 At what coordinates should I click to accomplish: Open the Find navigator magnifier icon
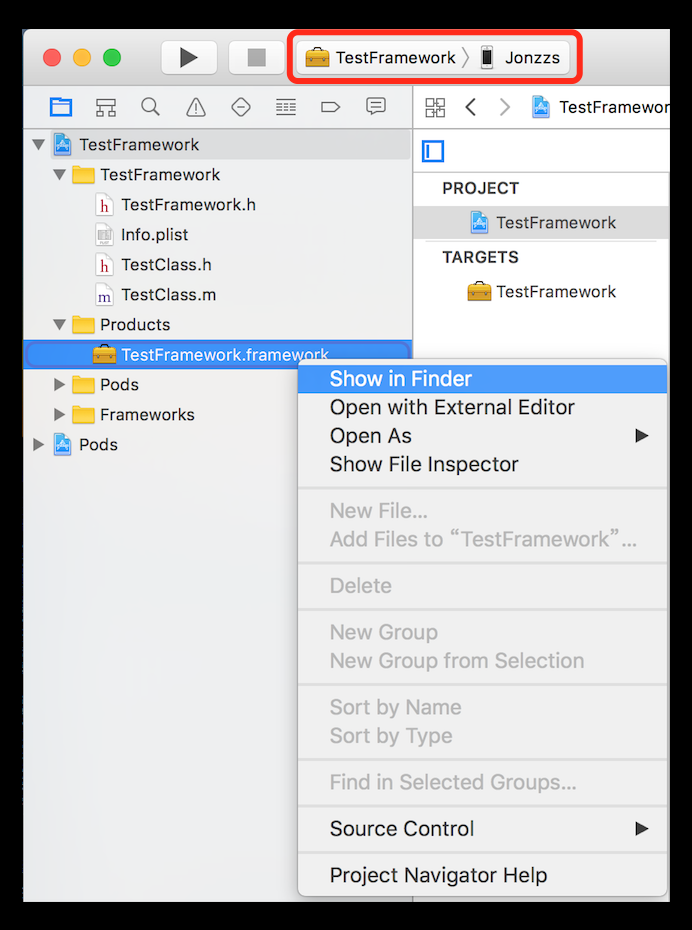151,107
